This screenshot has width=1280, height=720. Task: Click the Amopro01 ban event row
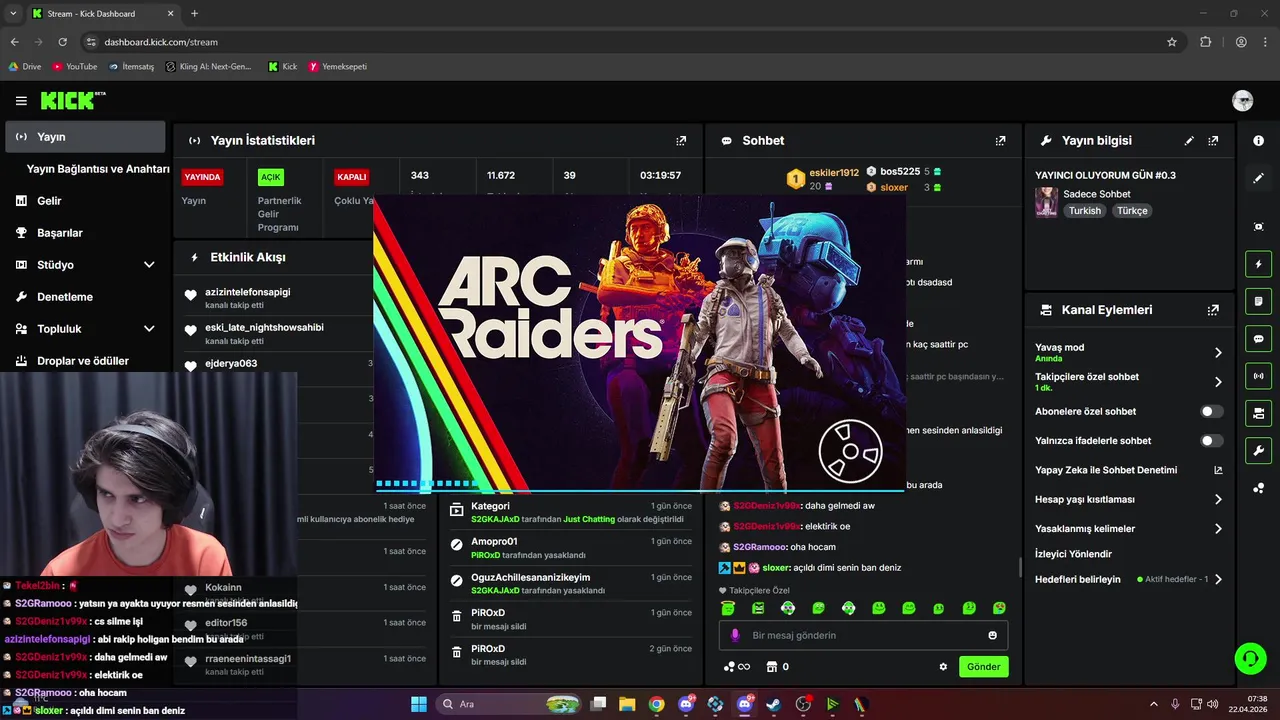[x=570, y=548]
